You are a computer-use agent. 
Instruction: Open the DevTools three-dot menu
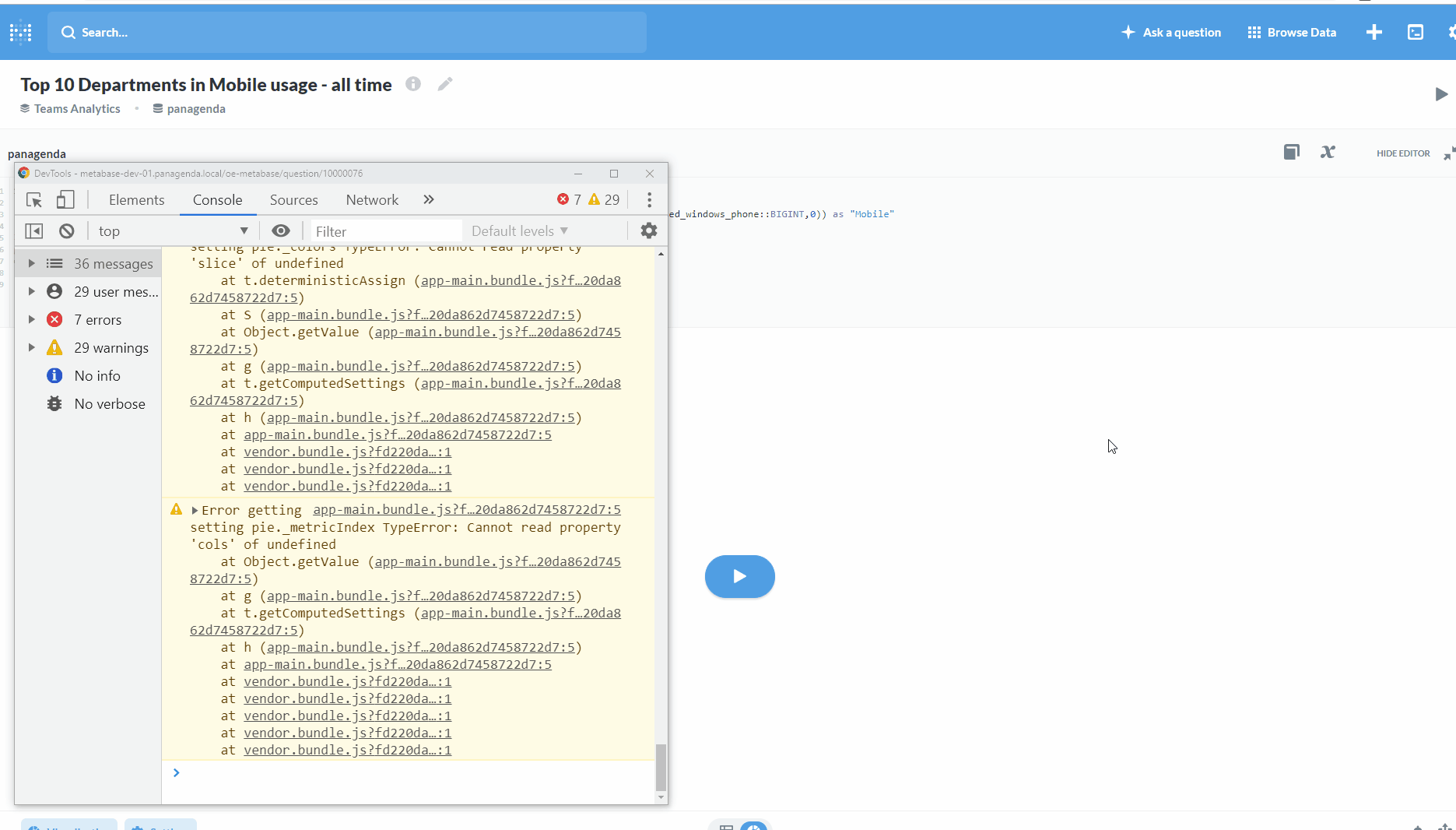click(648, 199)
